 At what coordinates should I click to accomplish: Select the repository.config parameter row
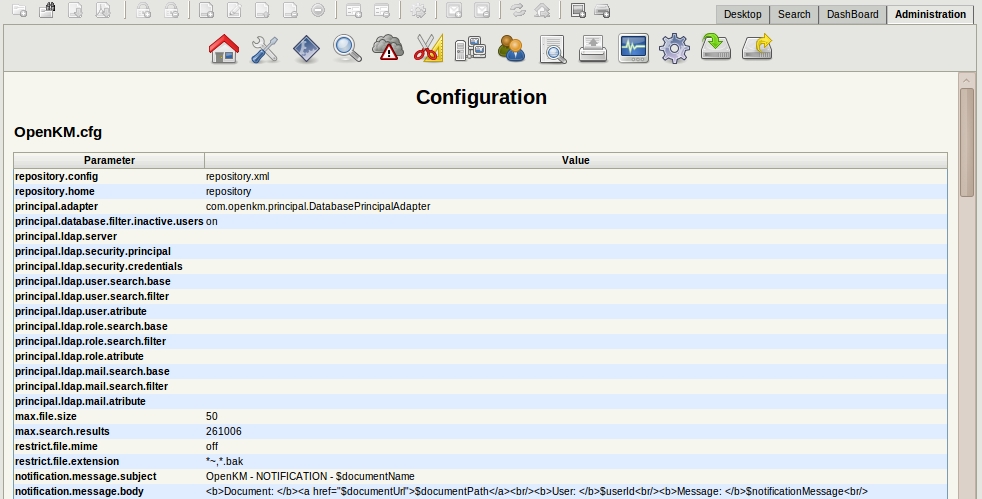[480, 177]
